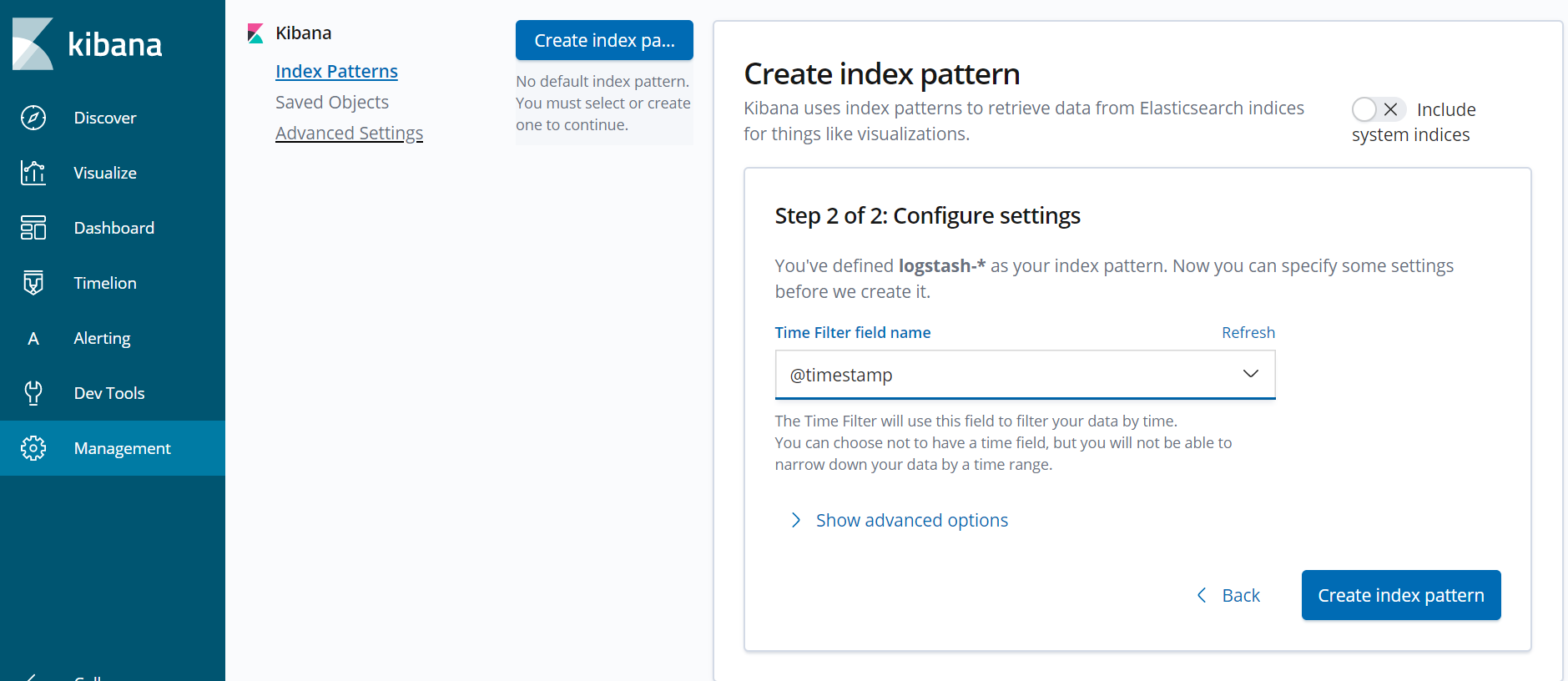Open Dev Tools menu item

[109, 393]
